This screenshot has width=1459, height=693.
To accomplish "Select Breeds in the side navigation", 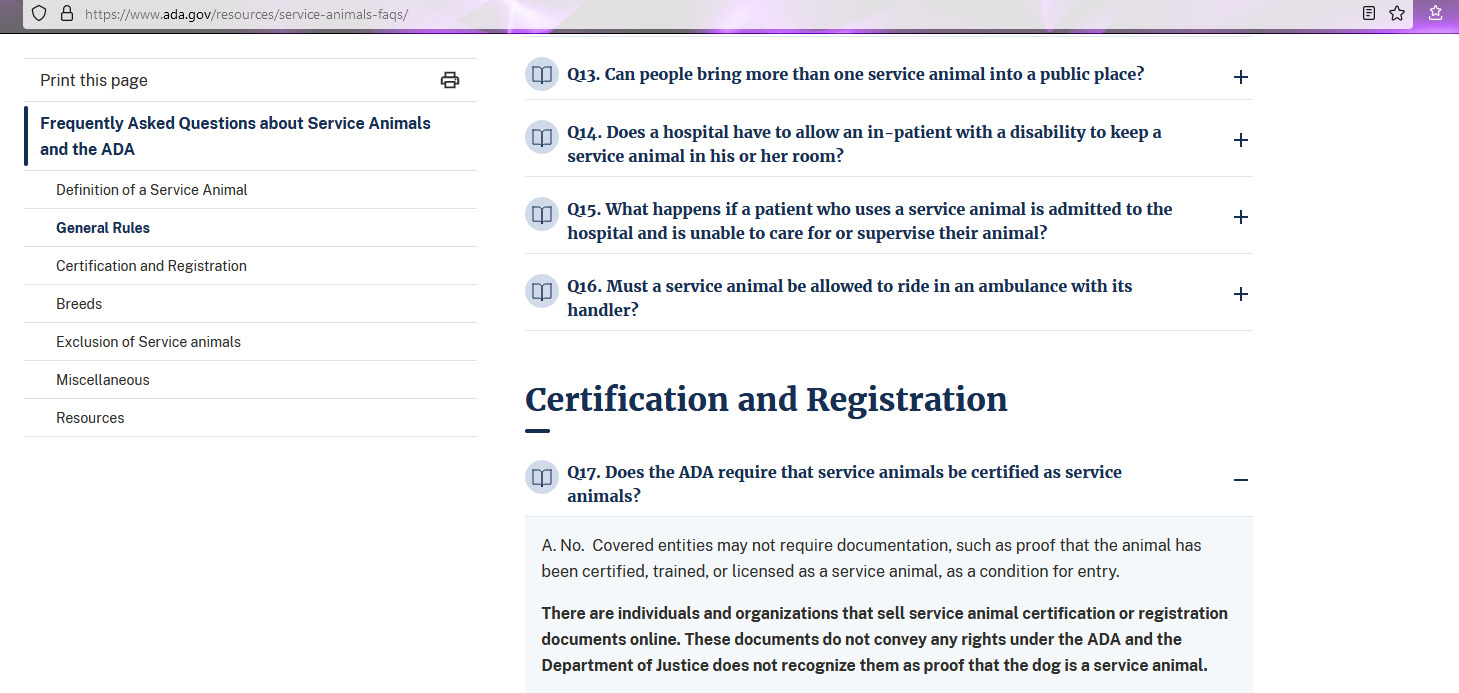I will [x=79, y=304].
